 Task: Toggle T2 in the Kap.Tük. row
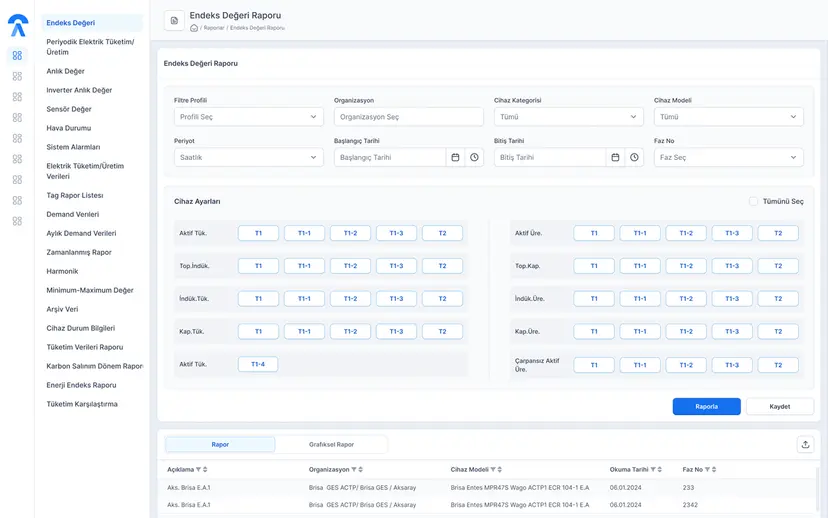pos(443,332)
